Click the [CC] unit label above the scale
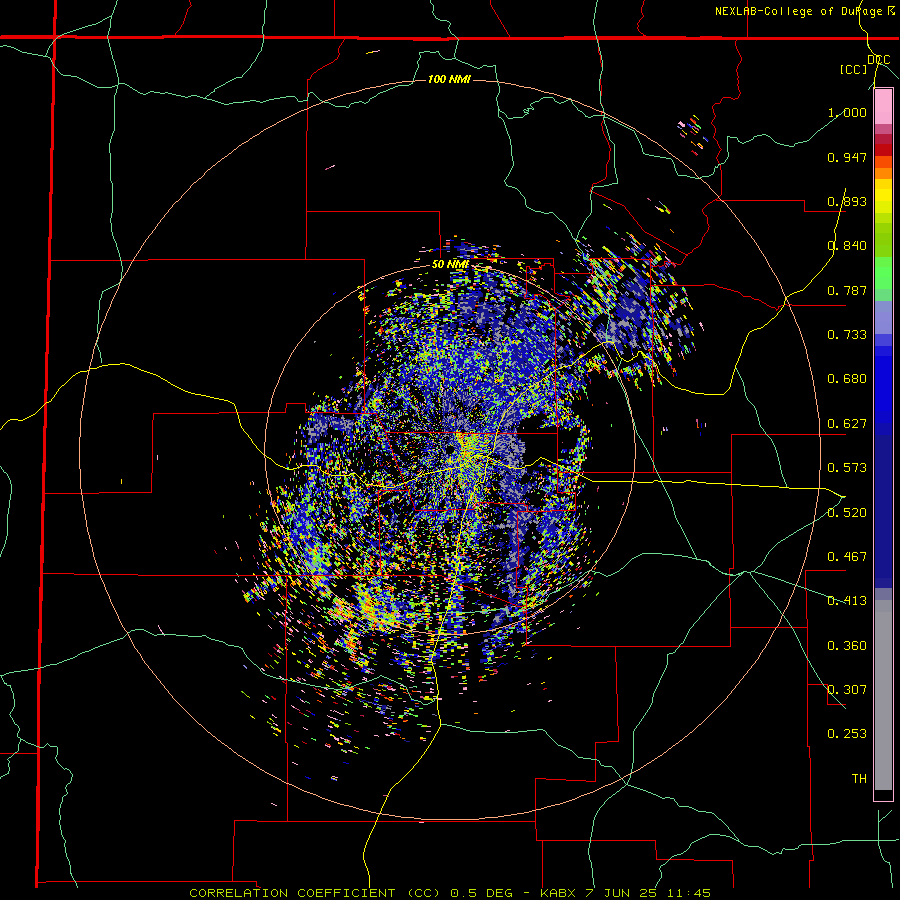The width and height of the screenshot is (900, 900). click(854, 69)
